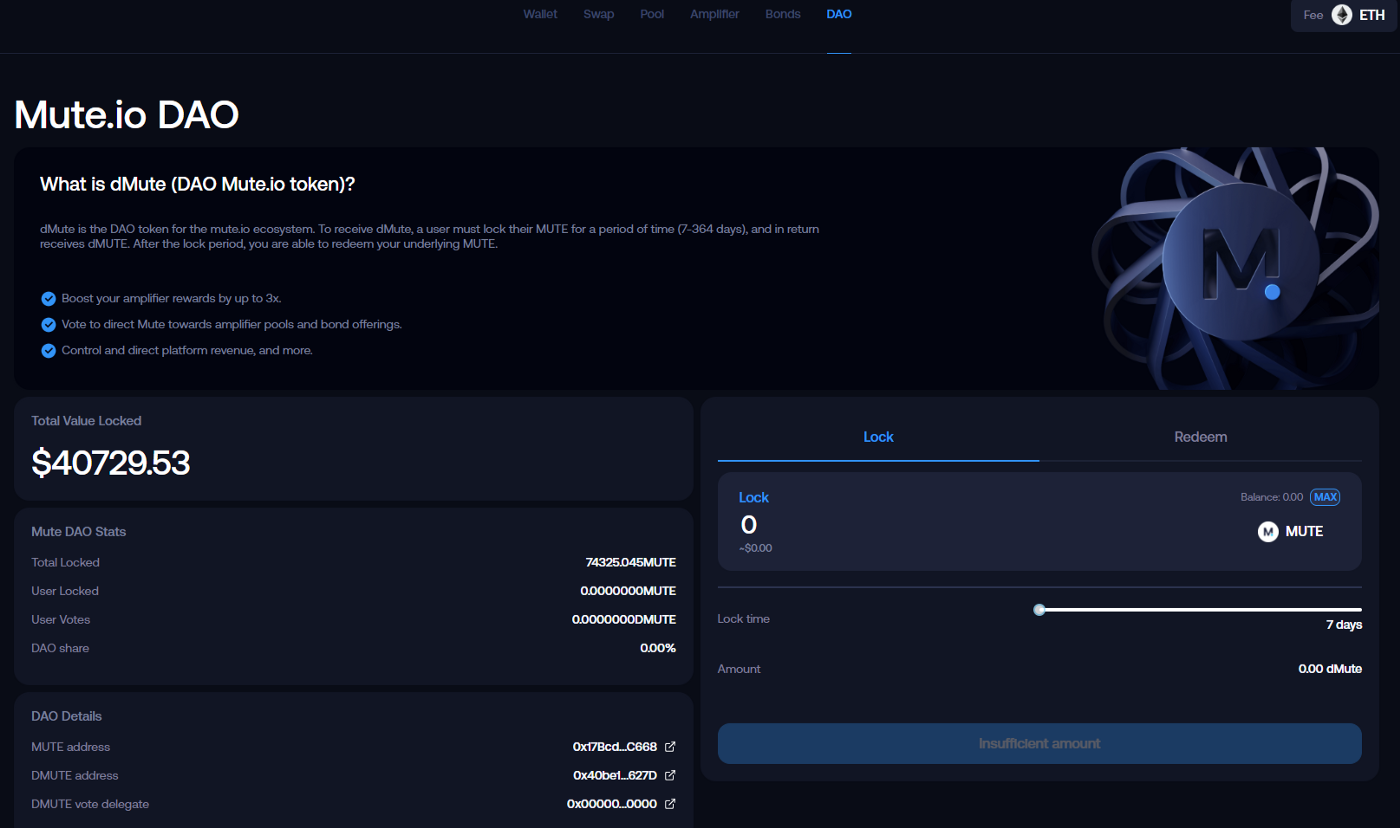The width and height of the screenshot is (1400, 828).
Task: Click the '7 days' lock time value
Action: (x=1344, y=625)
